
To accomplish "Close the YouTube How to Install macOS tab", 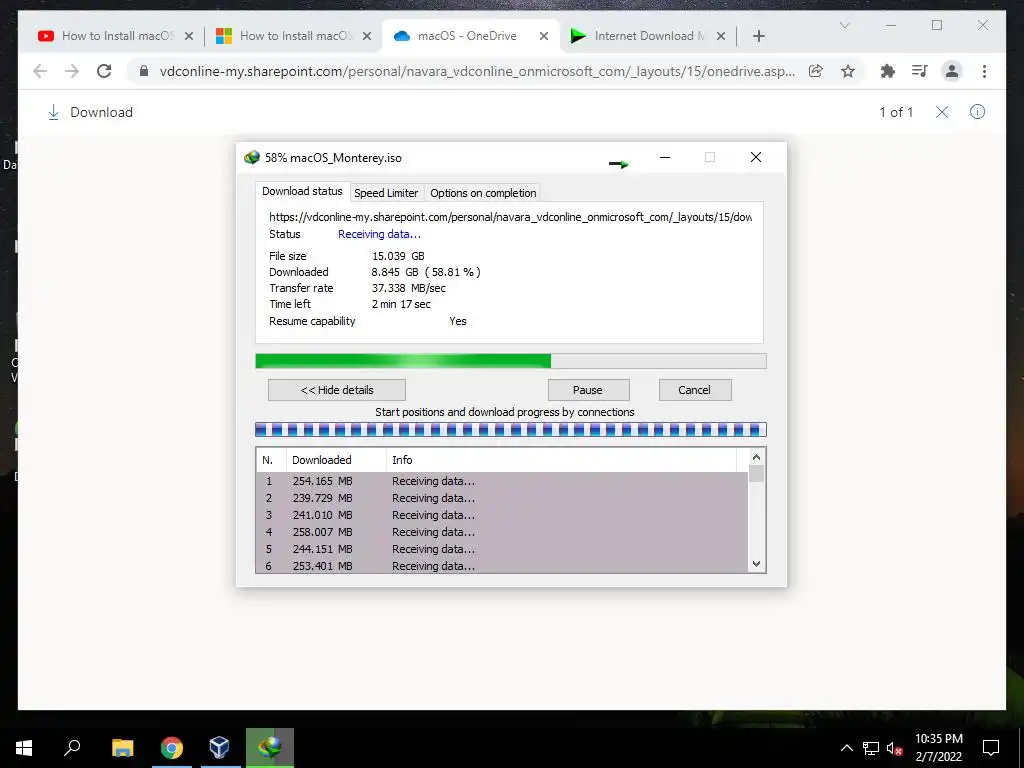I will pos(189,36).
